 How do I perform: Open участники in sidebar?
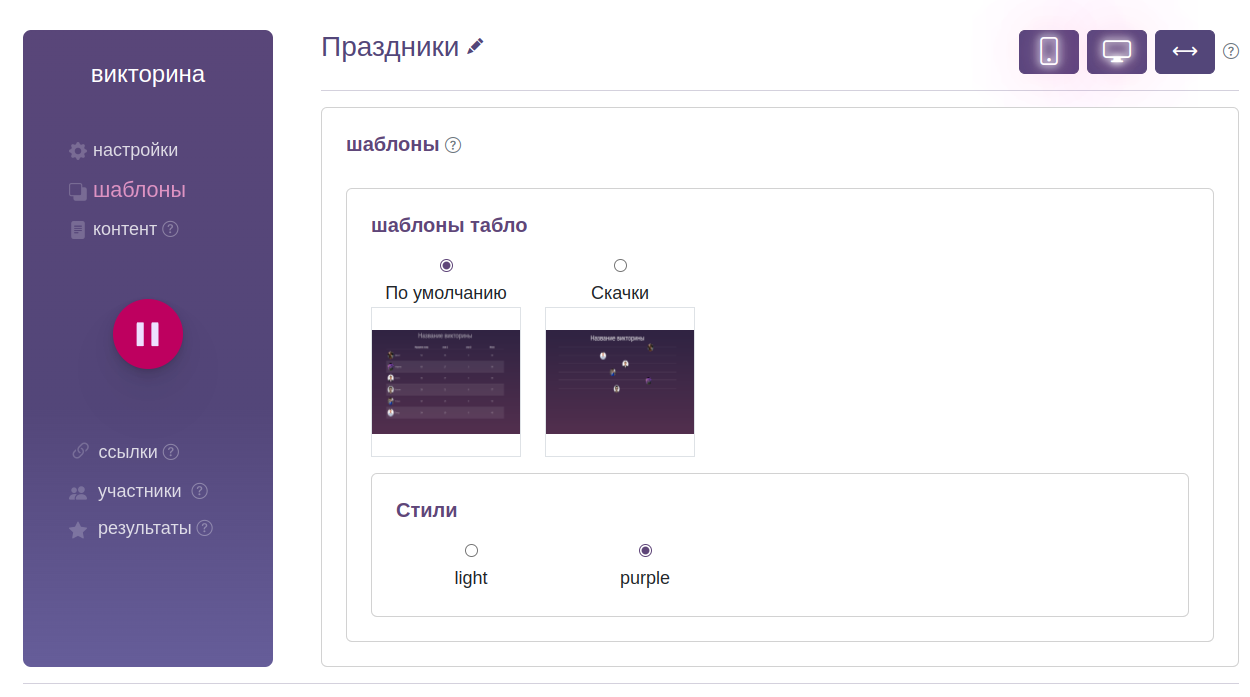[x=140, y=491]
